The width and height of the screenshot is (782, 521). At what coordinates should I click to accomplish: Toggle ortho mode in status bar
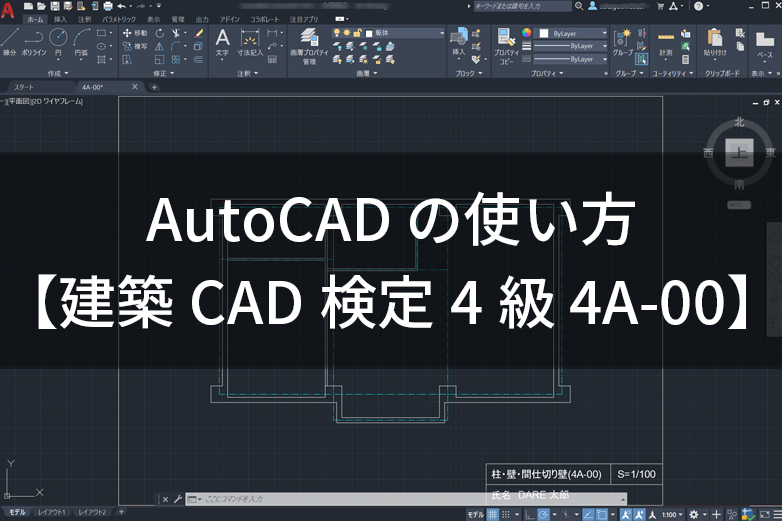[530, 515]
